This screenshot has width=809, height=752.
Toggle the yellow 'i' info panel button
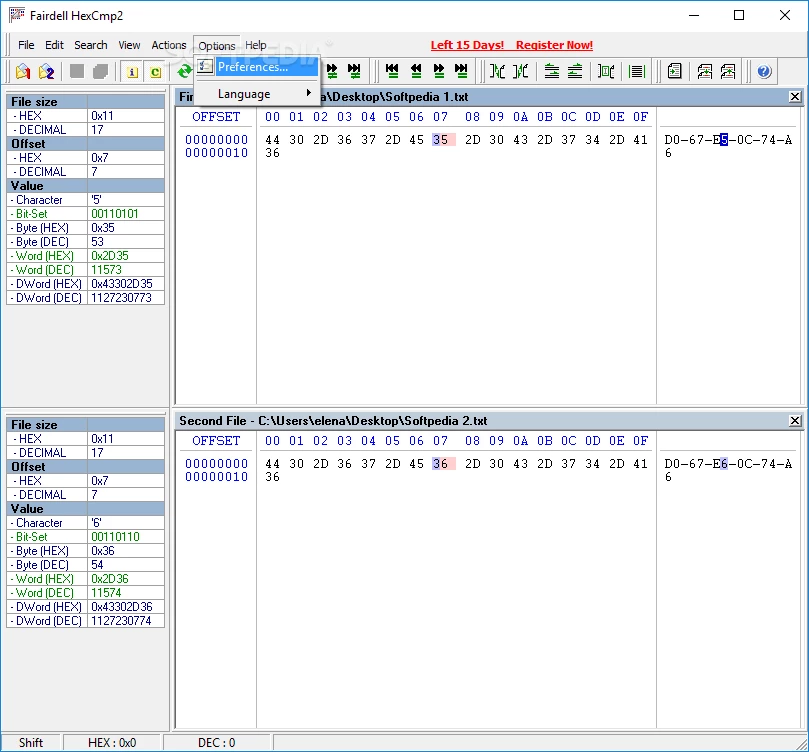tap(132, 71)
